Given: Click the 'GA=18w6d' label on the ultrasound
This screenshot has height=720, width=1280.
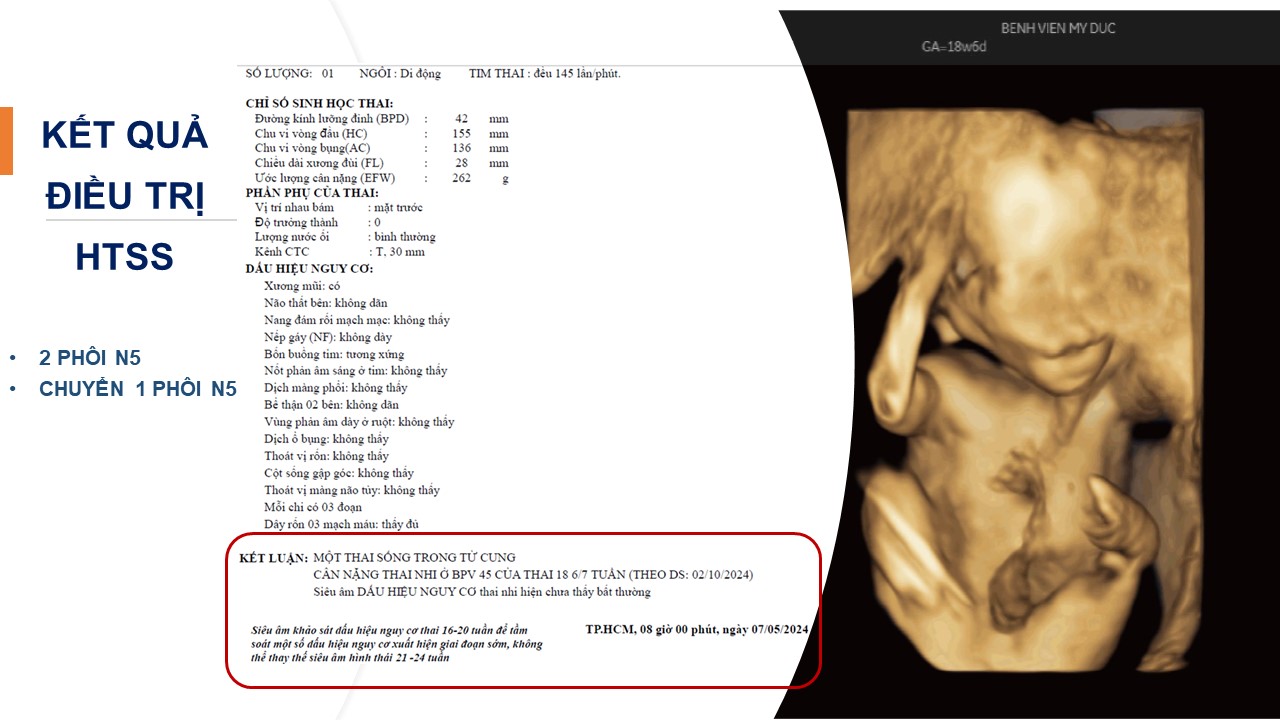Looking at the screenshot, I should pos(954,47).
